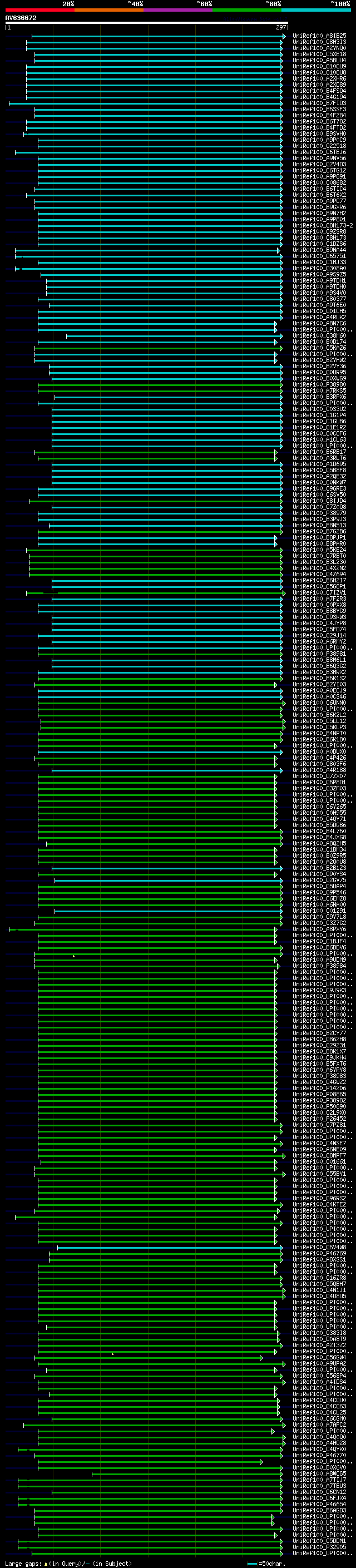Select the UniRef100_P38980 hit label
Screen dimensions: 356x1568
point(319,385)
